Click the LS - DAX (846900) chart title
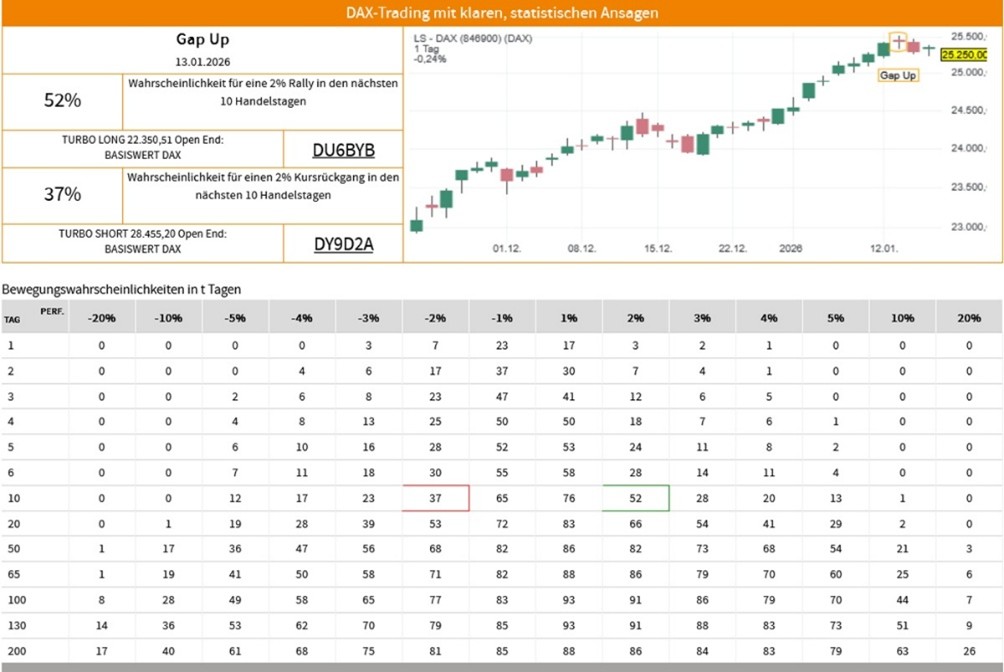The width and height of the screenshot is (1004, 672). (x=473, y=38)
